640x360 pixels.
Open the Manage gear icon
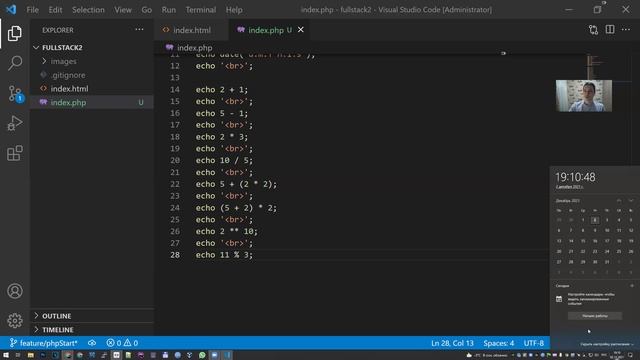(15, 320)
